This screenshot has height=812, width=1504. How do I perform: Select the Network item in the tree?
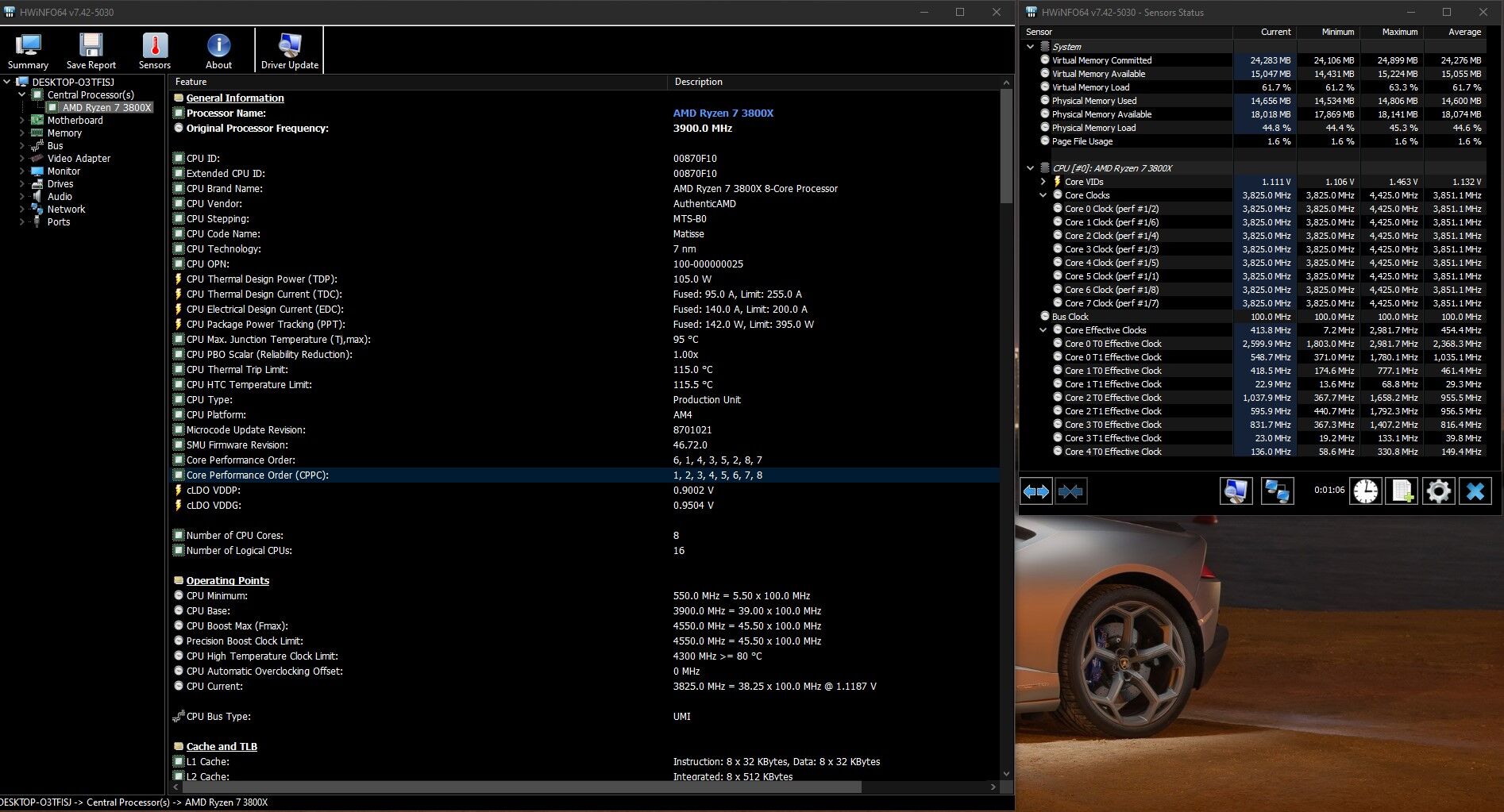pyautogui.click(x=66, y=210)
